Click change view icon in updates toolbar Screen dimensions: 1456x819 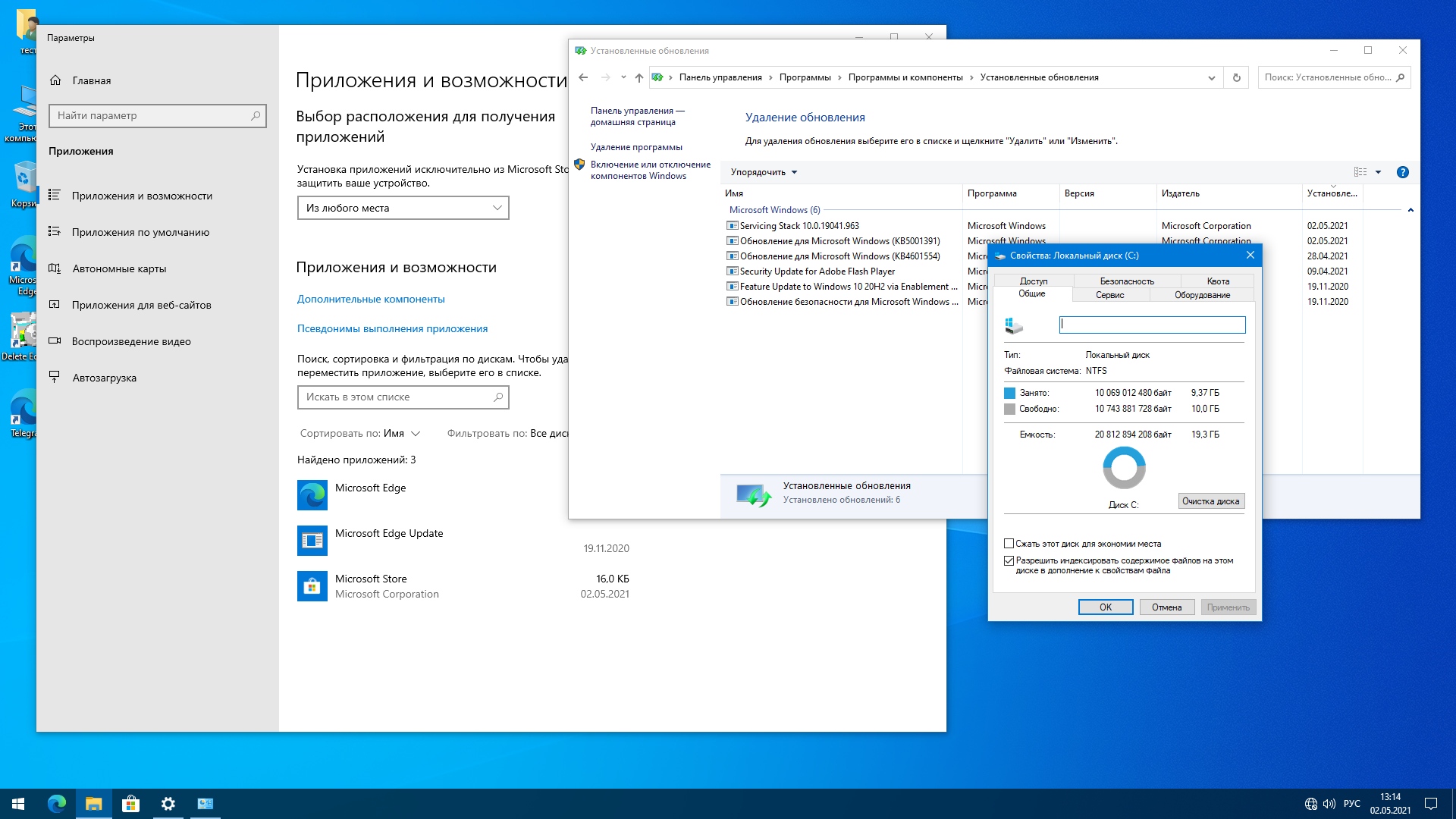(1360, 172)
